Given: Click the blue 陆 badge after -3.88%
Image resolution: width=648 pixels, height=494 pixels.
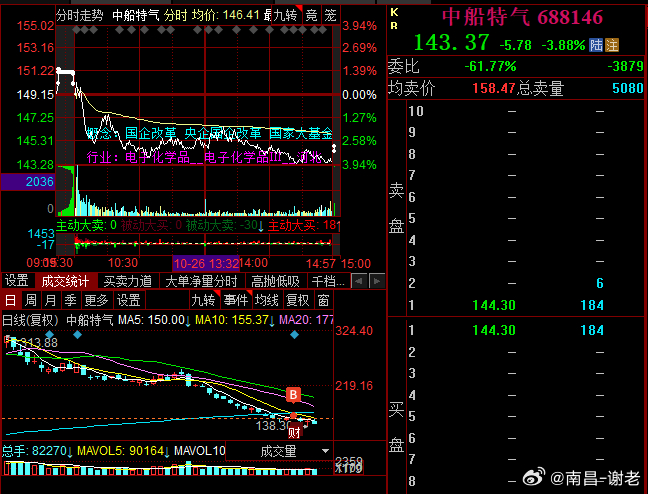Looking at the screenshot, I should pyautogui.click(x=596, y=45).
